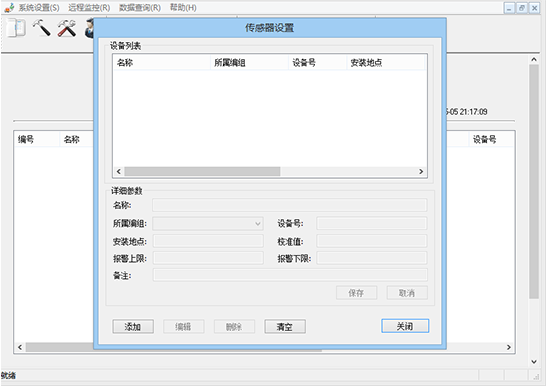Click the disabled 删除 button
The height and width of the screenshot is (388, 546).
234,327
